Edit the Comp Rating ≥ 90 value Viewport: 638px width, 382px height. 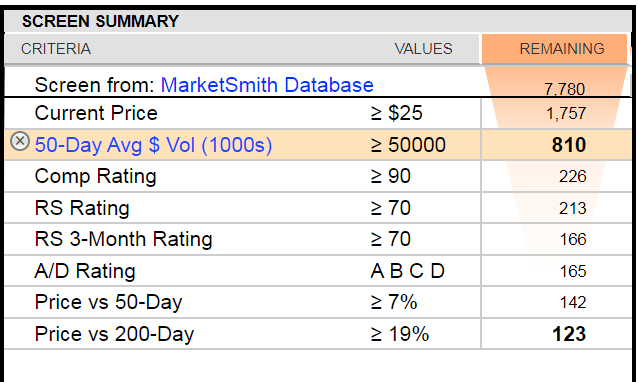391,176
